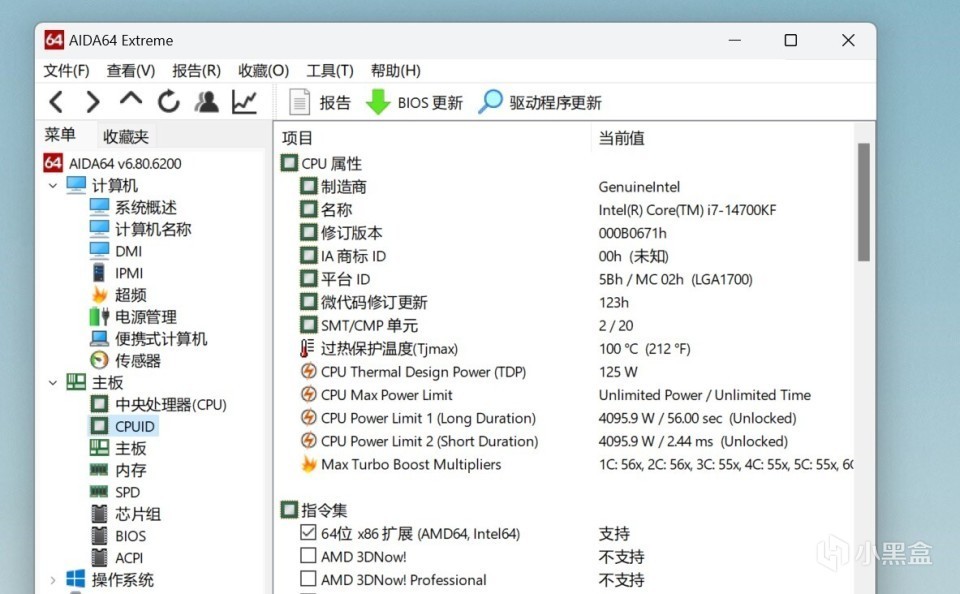
Task: Select ACPI in the tree
Action: point(117,558)
